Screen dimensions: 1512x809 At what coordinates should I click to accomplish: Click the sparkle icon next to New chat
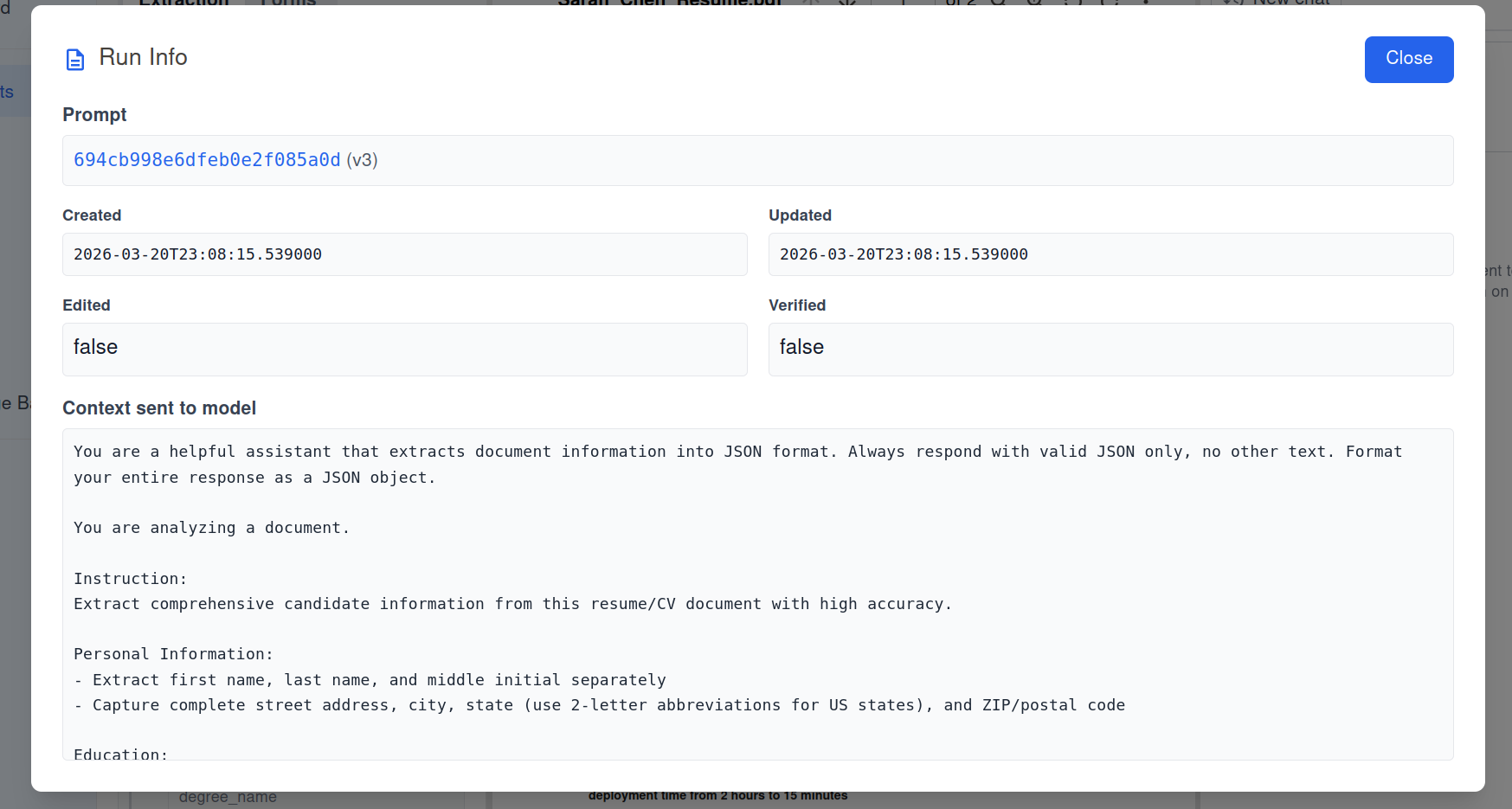click(1232, 3)
